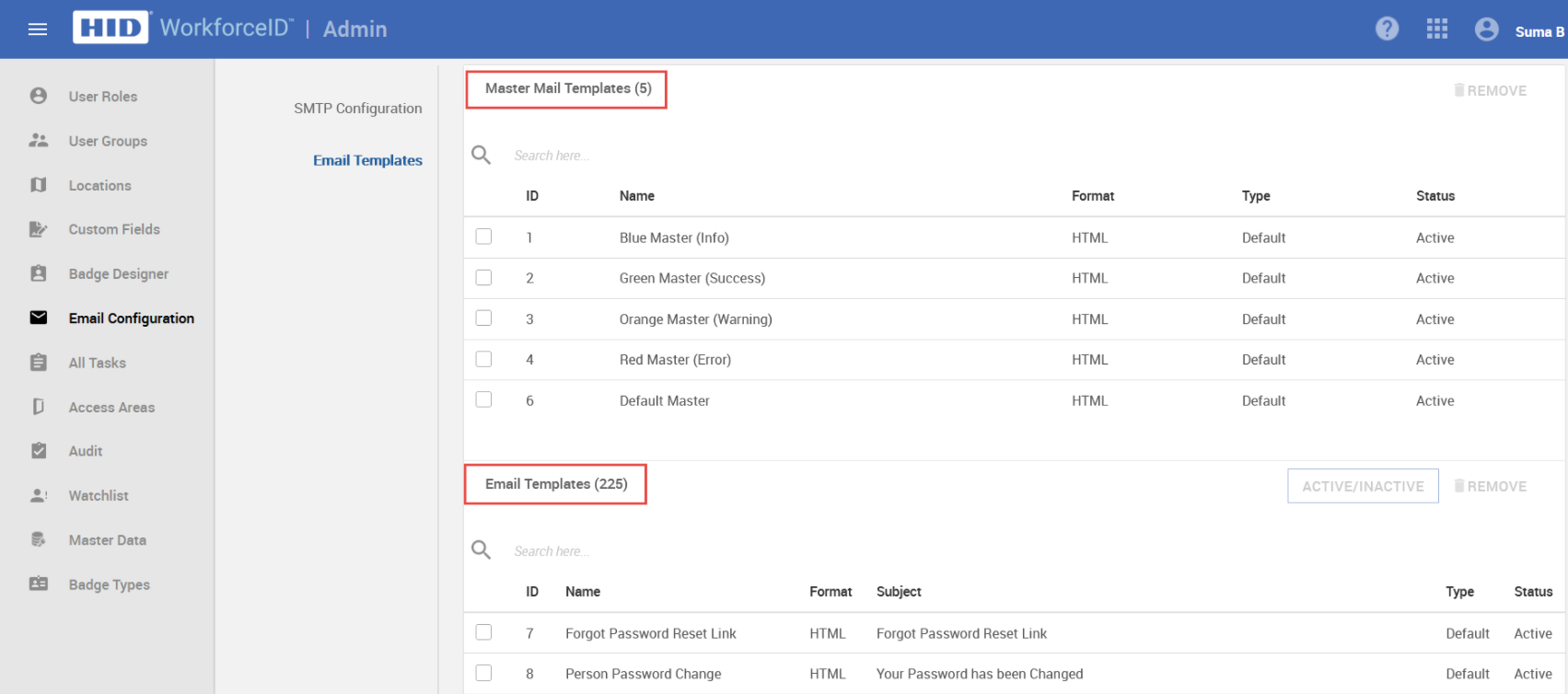Go to Locations menu item

click(99, 186)
